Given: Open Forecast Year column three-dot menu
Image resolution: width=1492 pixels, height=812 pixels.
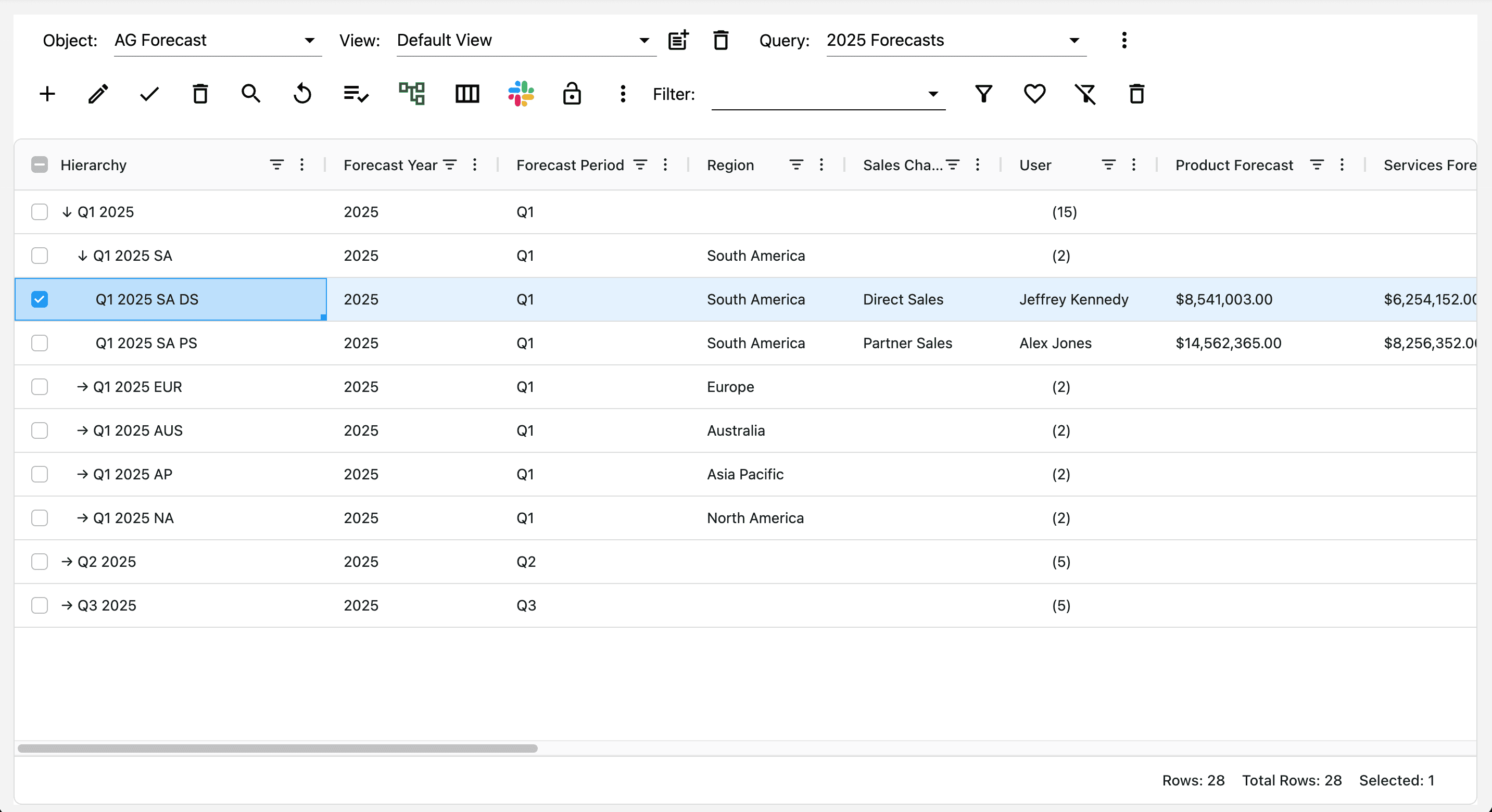Looking at the screenshot, I should tap(474, 165).
